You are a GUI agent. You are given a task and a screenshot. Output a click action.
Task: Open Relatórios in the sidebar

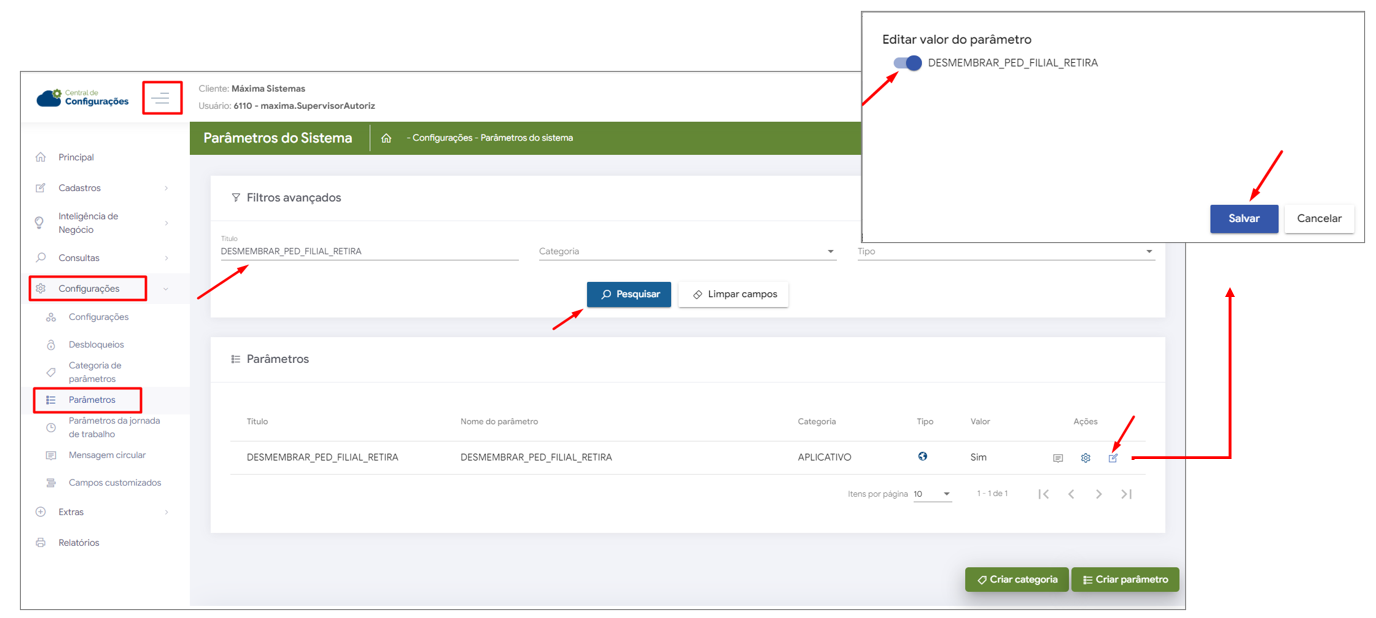coord(78,543)
